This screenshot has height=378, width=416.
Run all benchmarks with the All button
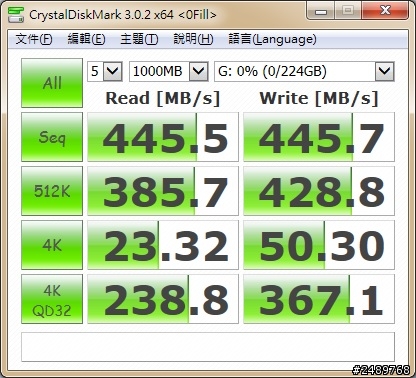pyautogui.click(x=52, y=83)
